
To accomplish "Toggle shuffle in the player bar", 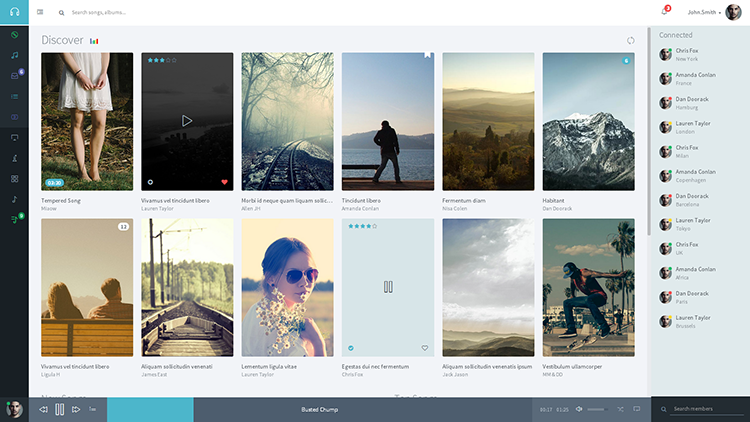I will tap(620, 410).
